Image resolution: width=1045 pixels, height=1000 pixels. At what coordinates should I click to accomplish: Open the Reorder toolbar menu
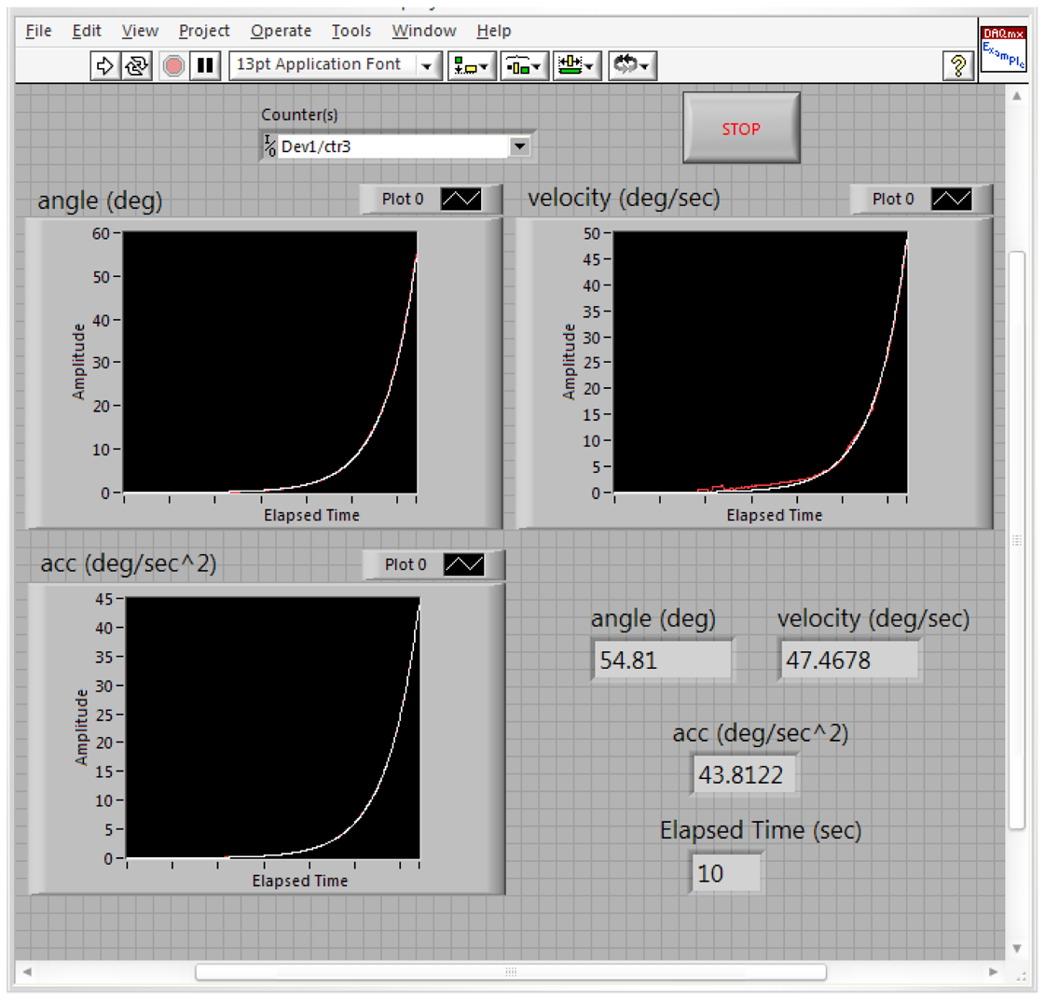[631, 66]
